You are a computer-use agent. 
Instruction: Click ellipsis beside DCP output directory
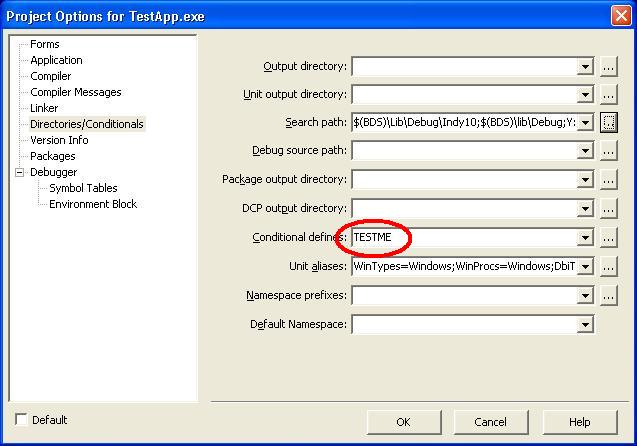[x=609, y=209]
